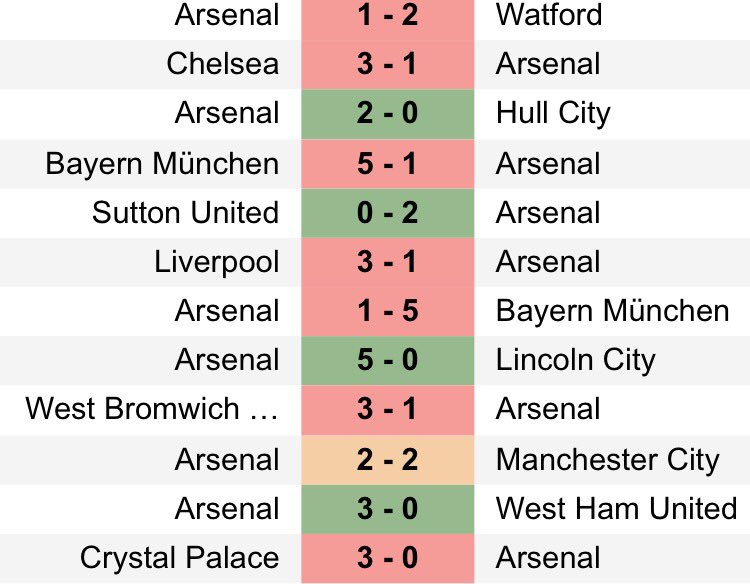Select Bayern München as away team
Screen dimensions: 750x584
(612, 311)
